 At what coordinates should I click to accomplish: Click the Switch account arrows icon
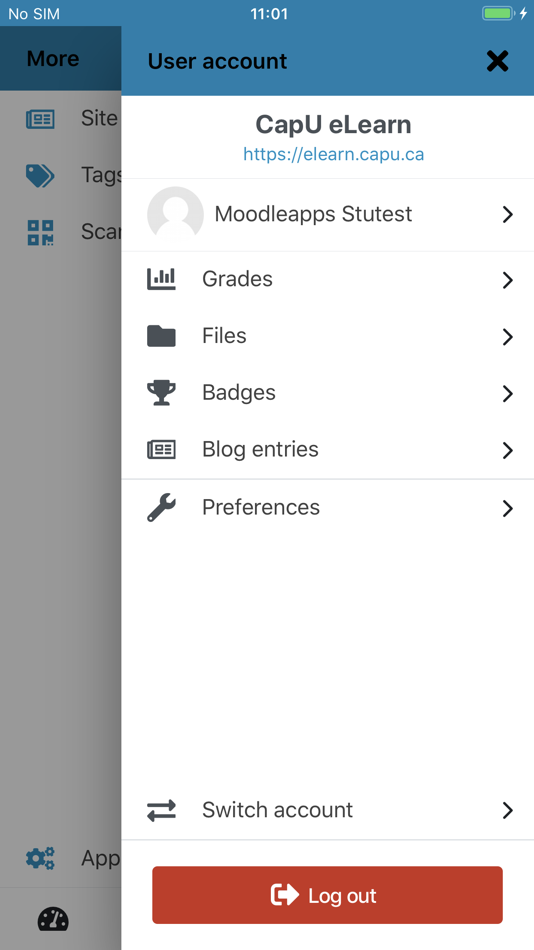[161, 810]
